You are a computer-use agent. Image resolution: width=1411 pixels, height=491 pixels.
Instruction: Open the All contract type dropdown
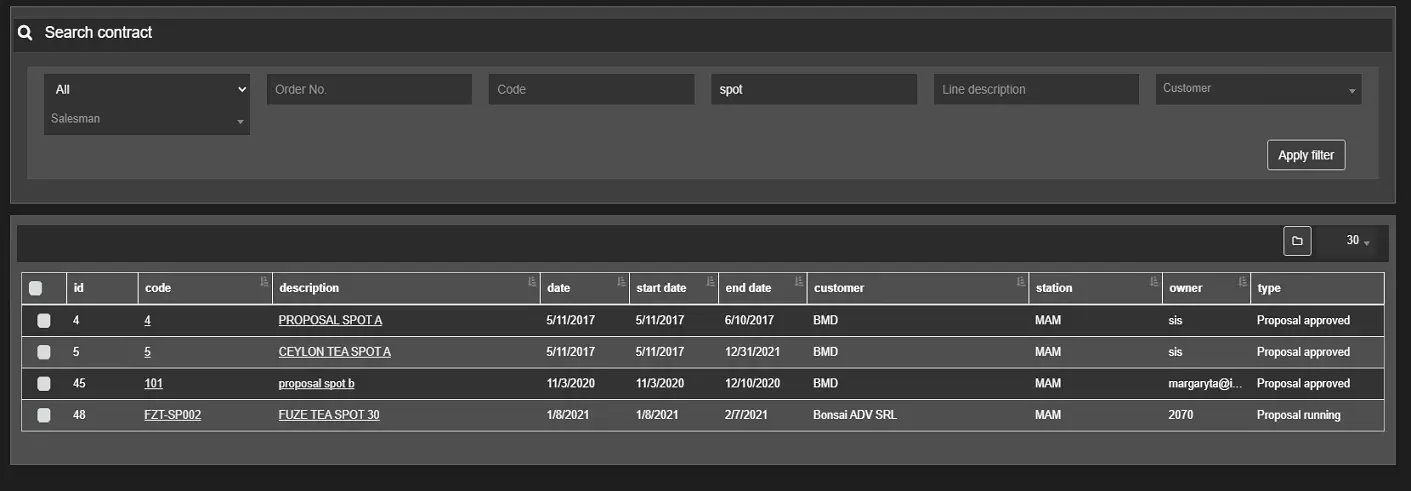pos(147,89)
